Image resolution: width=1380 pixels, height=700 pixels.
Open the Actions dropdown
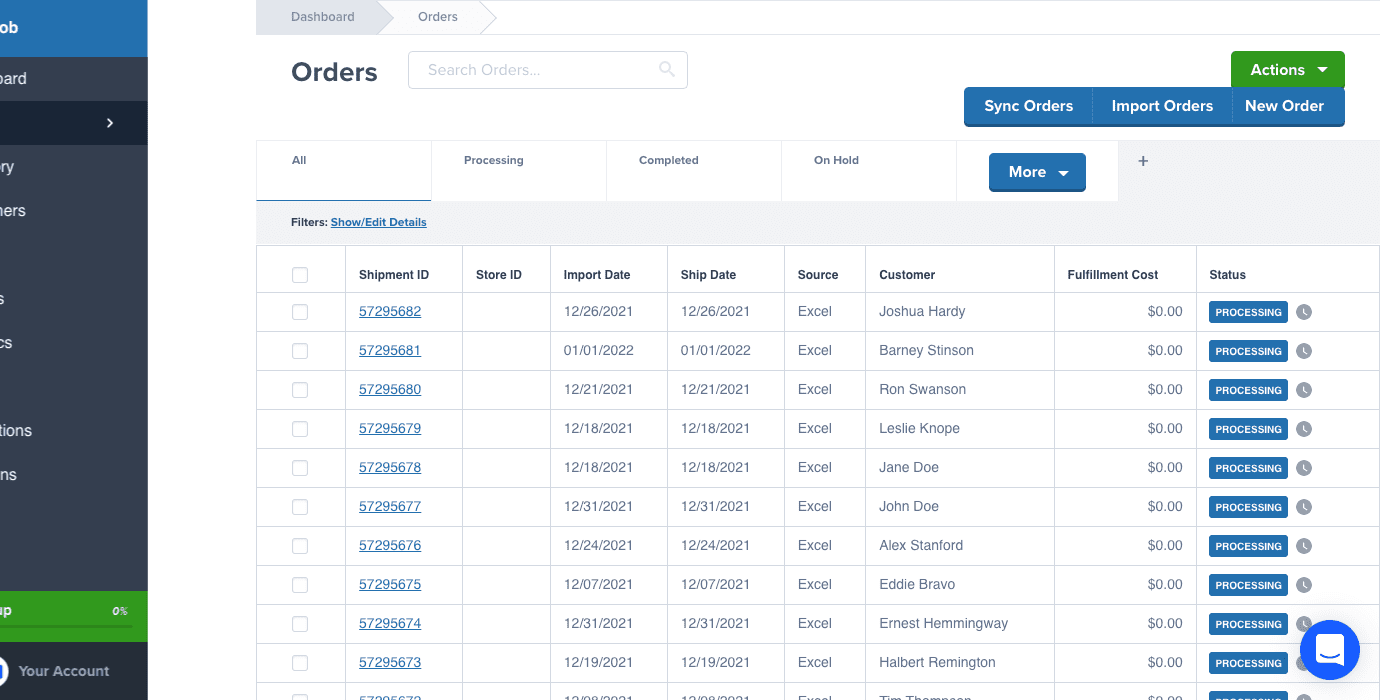(x=1287, y=69)
